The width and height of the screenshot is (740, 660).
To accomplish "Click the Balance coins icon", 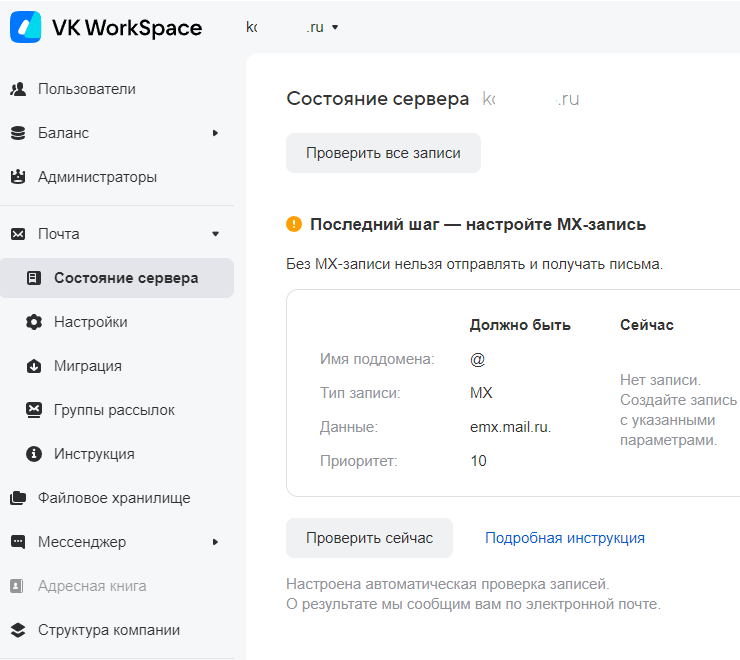I will tap(18, 133).
